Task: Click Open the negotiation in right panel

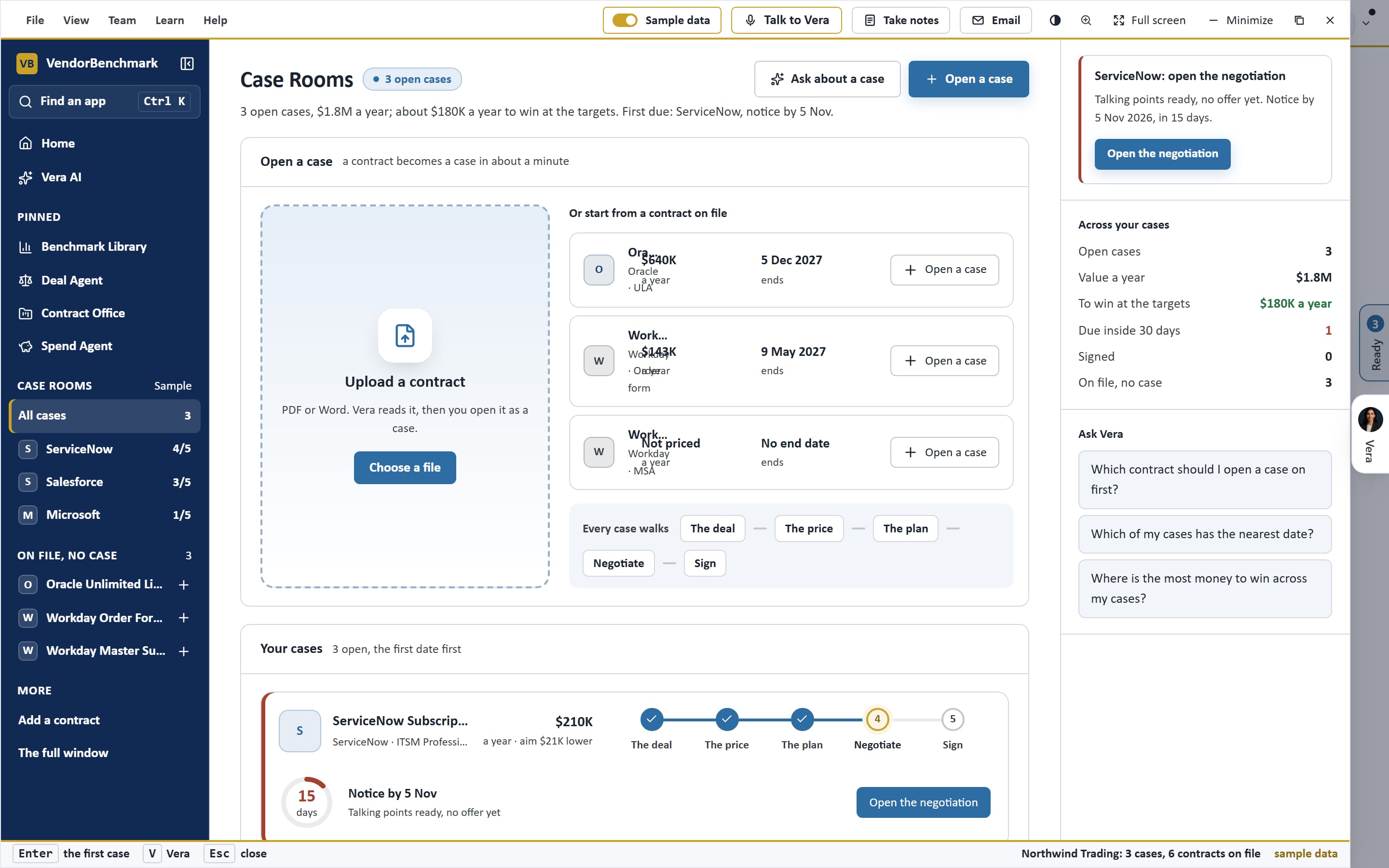Action: 1162,154
